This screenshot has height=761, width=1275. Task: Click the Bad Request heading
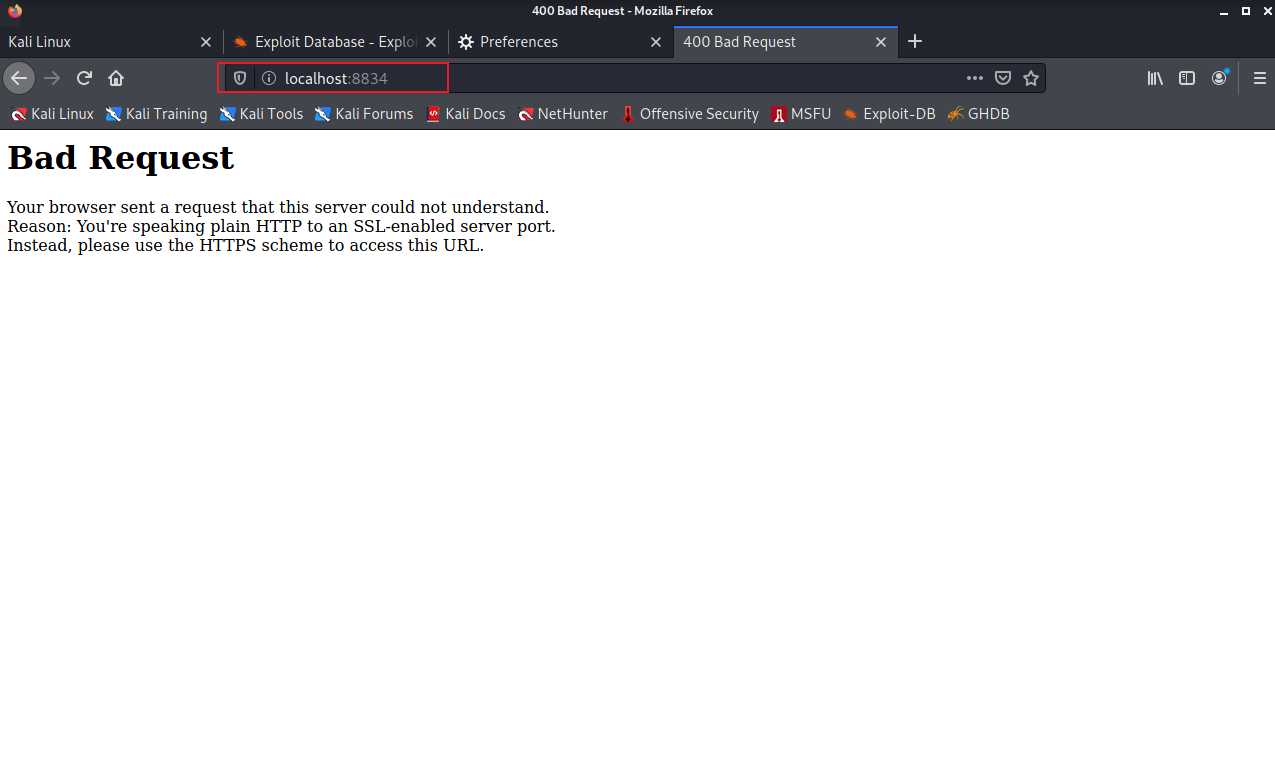pos(120,158)
